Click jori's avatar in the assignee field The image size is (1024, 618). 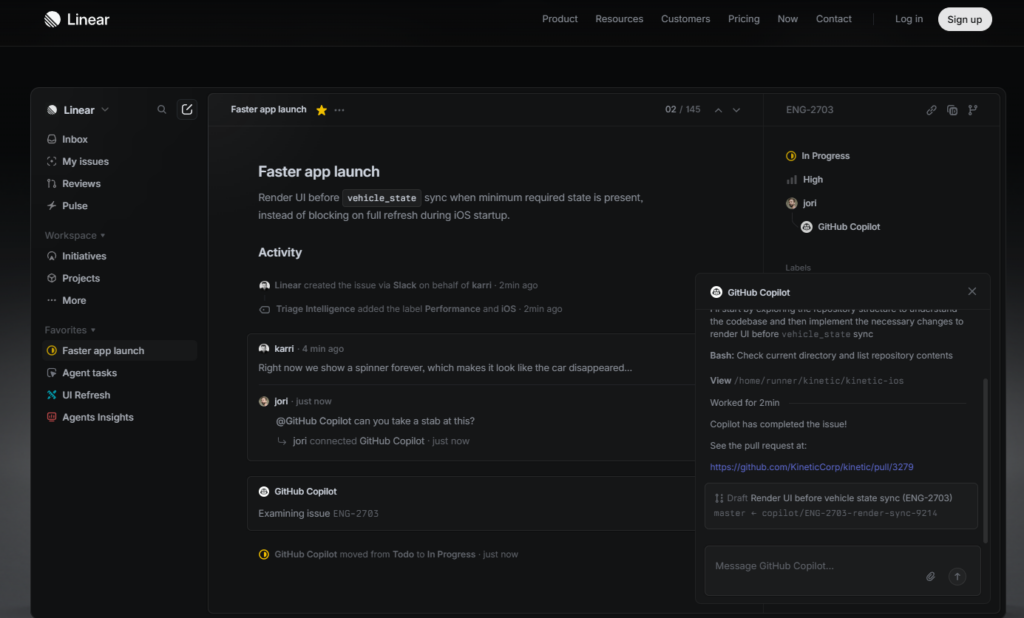coord(792,203)
